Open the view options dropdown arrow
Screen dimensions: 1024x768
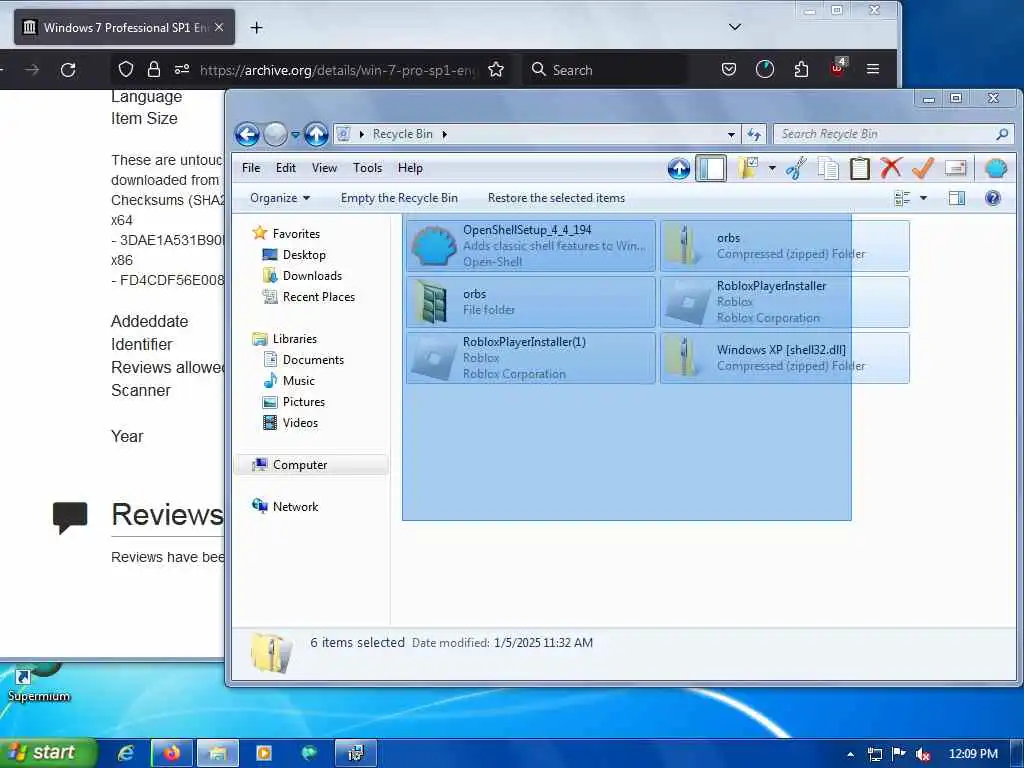923,198
